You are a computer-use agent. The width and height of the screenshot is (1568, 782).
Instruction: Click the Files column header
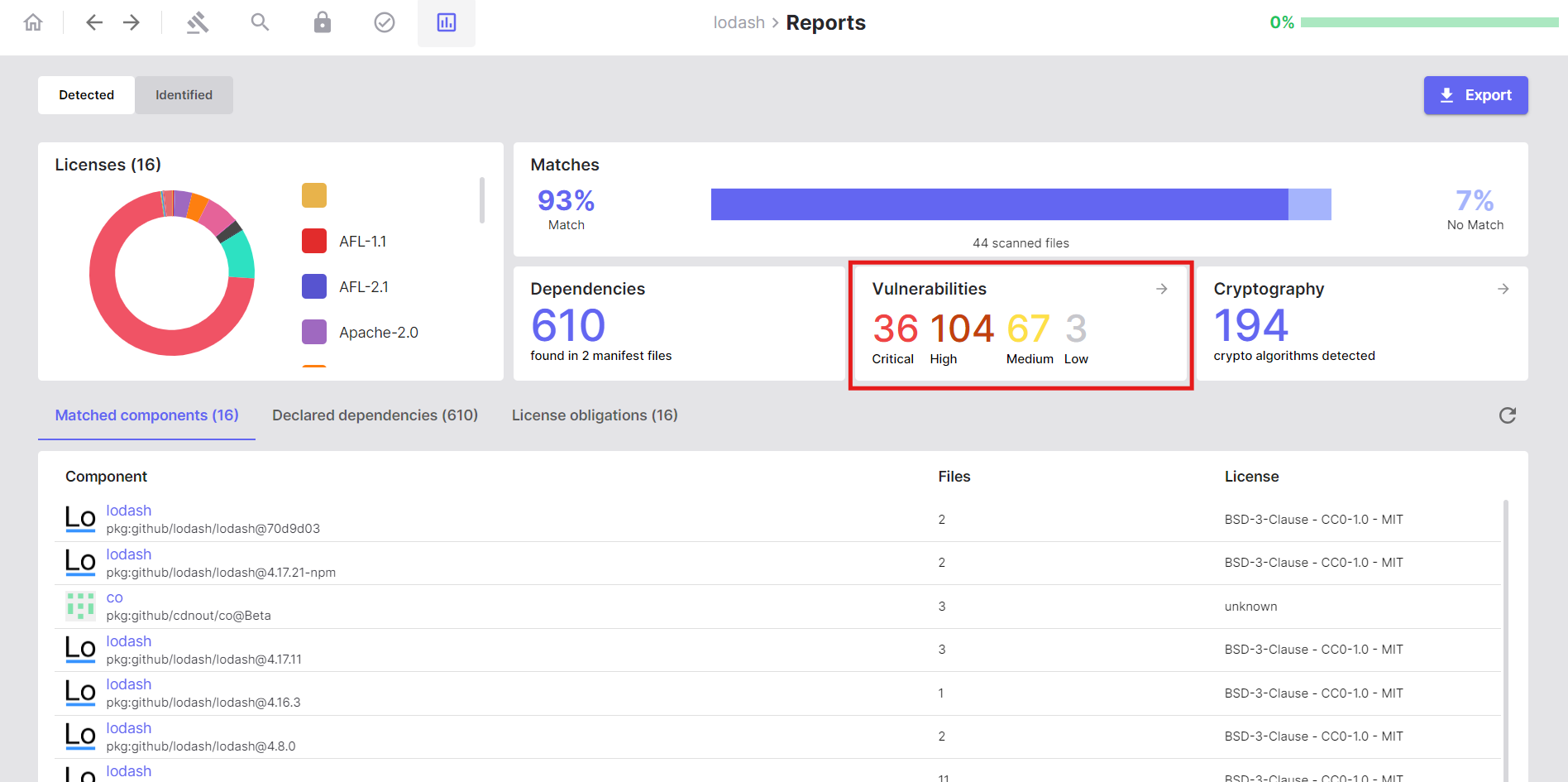click(x=954, y=477)
